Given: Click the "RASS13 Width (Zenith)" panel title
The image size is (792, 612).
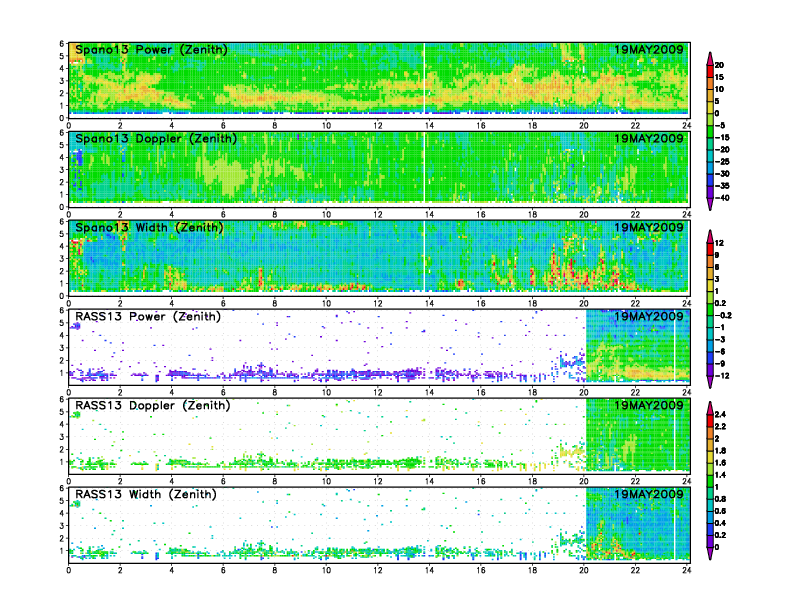Looking at the screenshot, I should click(145, 494).
